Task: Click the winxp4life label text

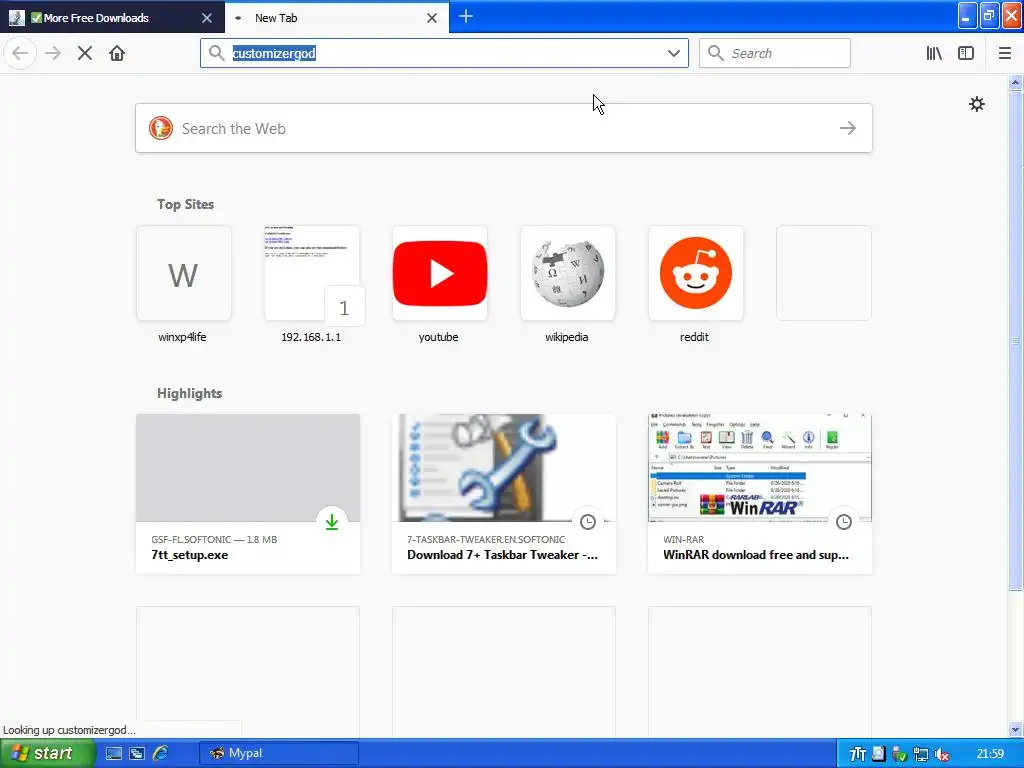Action: pyautogui.click(x=182, y=337)
